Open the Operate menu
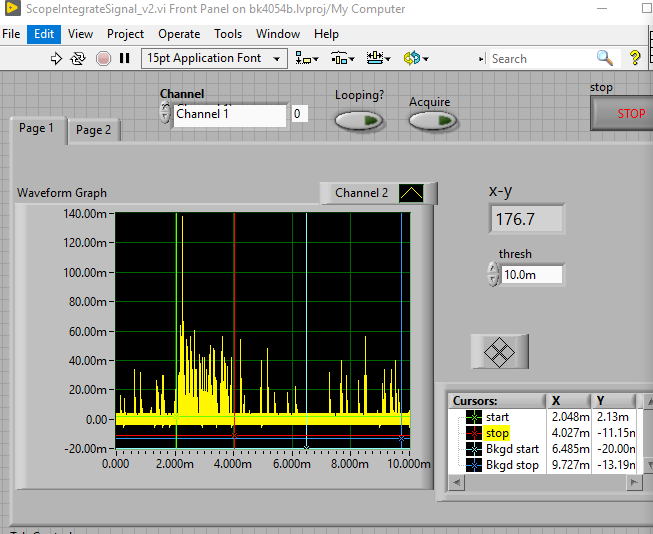 click(x=179, y=34)
